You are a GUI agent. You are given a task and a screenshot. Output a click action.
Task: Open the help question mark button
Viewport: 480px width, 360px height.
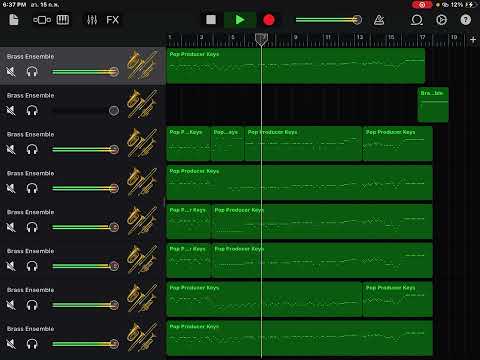(466, 20)
